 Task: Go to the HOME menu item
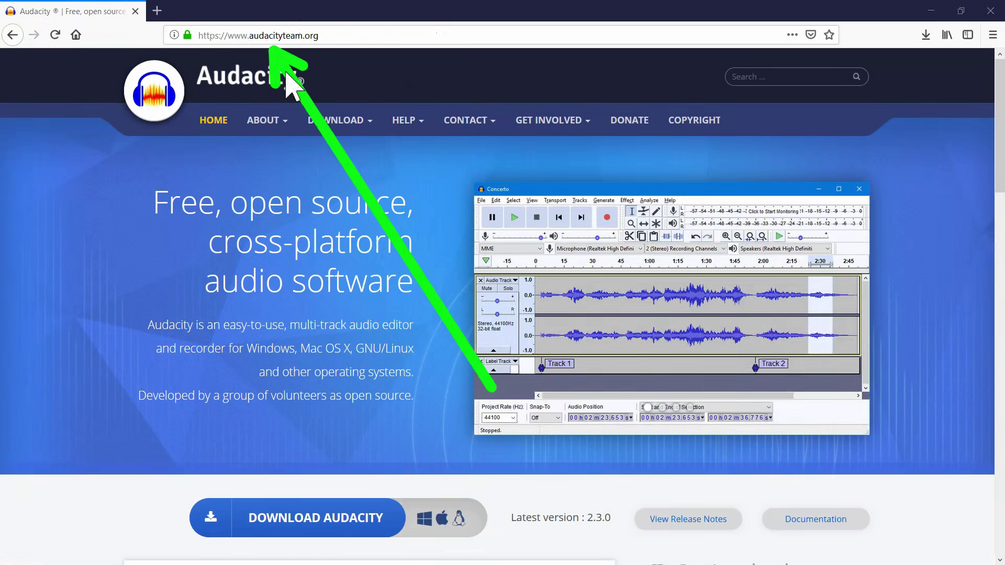[x=213, y=120]
